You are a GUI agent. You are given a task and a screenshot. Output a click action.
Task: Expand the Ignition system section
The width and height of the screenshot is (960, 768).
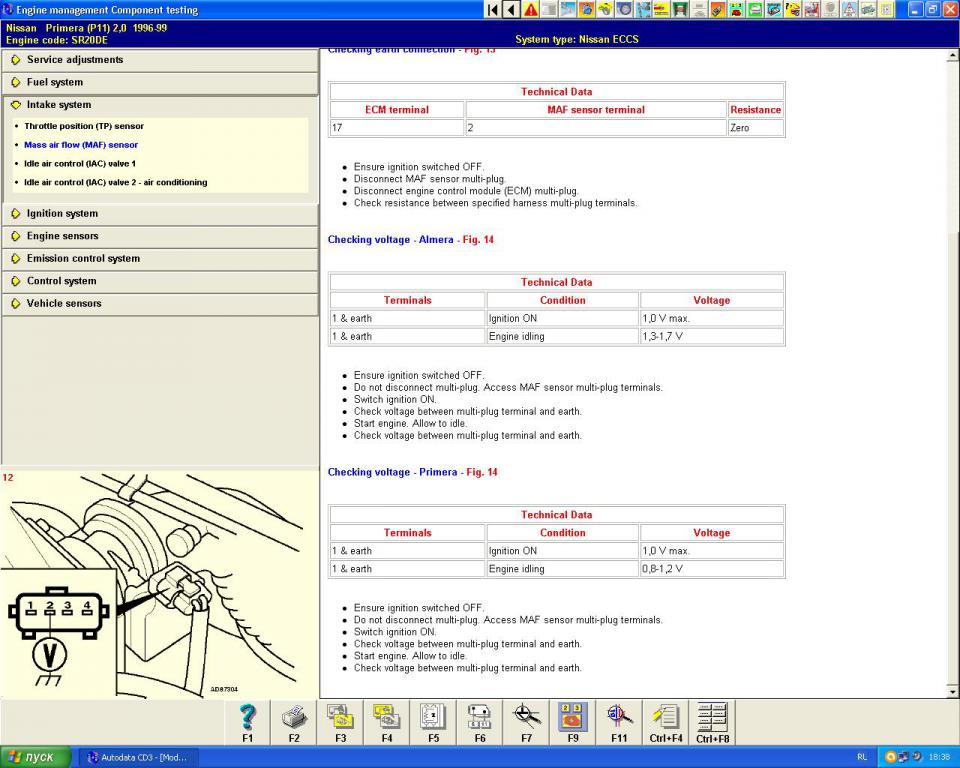point(160,214)
